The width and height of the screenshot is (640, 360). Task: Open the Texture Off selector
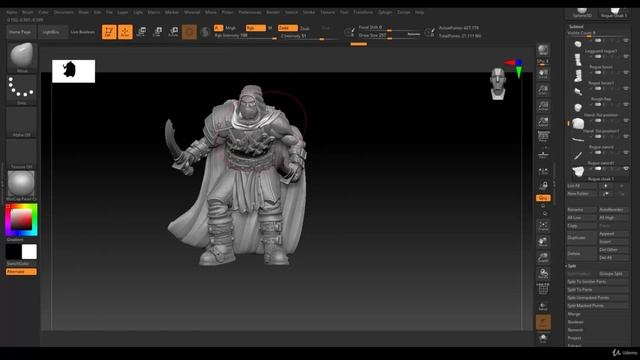pyautogui.click(x=22, y=154)
